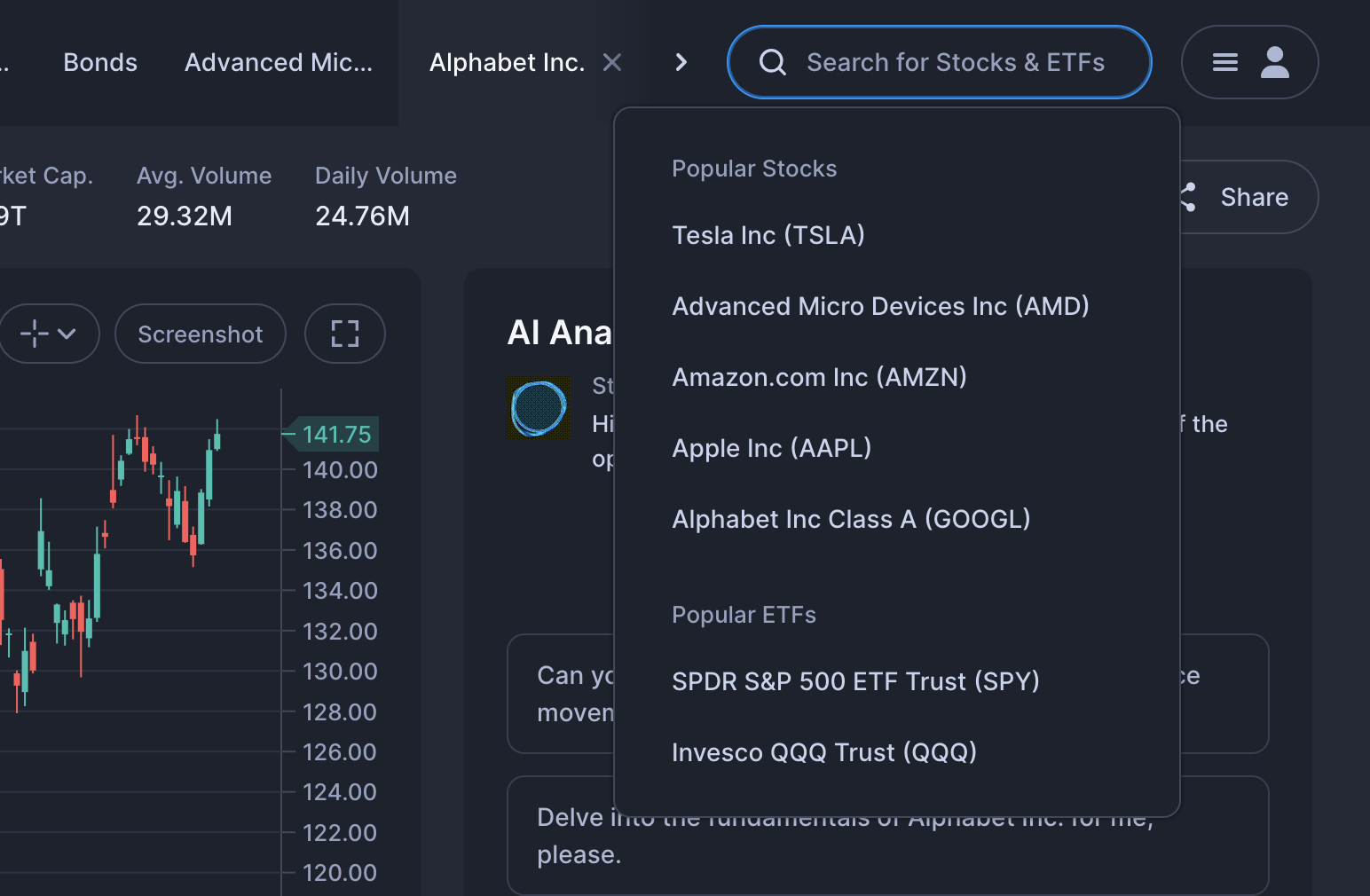Select the Alphabet Inc. tab

click(507, 62)
